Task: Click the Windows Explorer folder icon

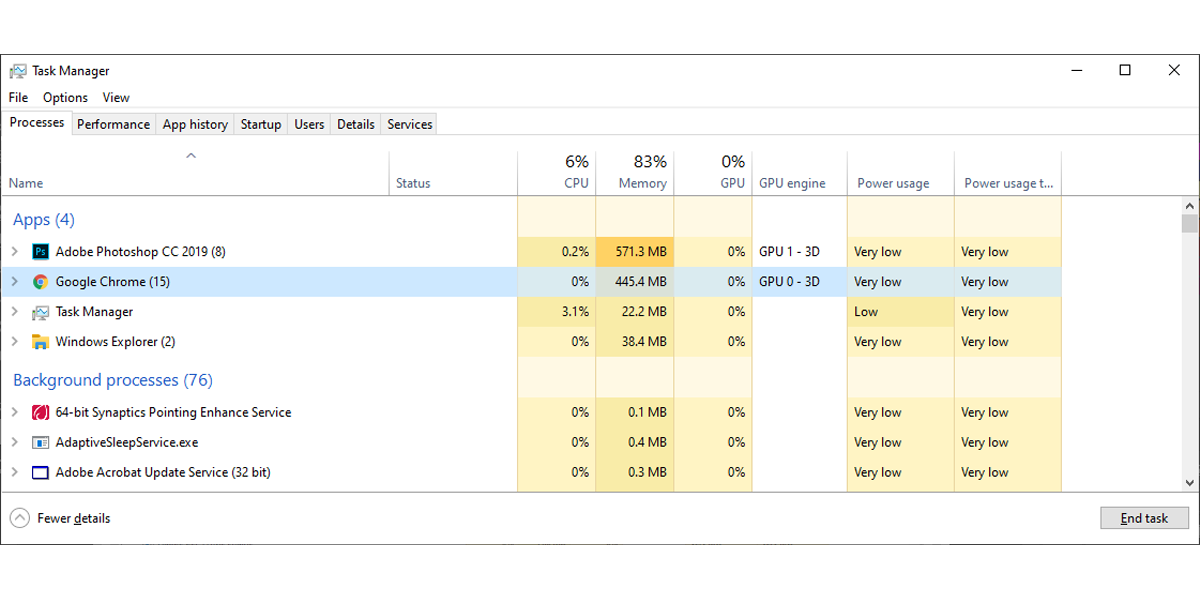Action: click(41, 342)
